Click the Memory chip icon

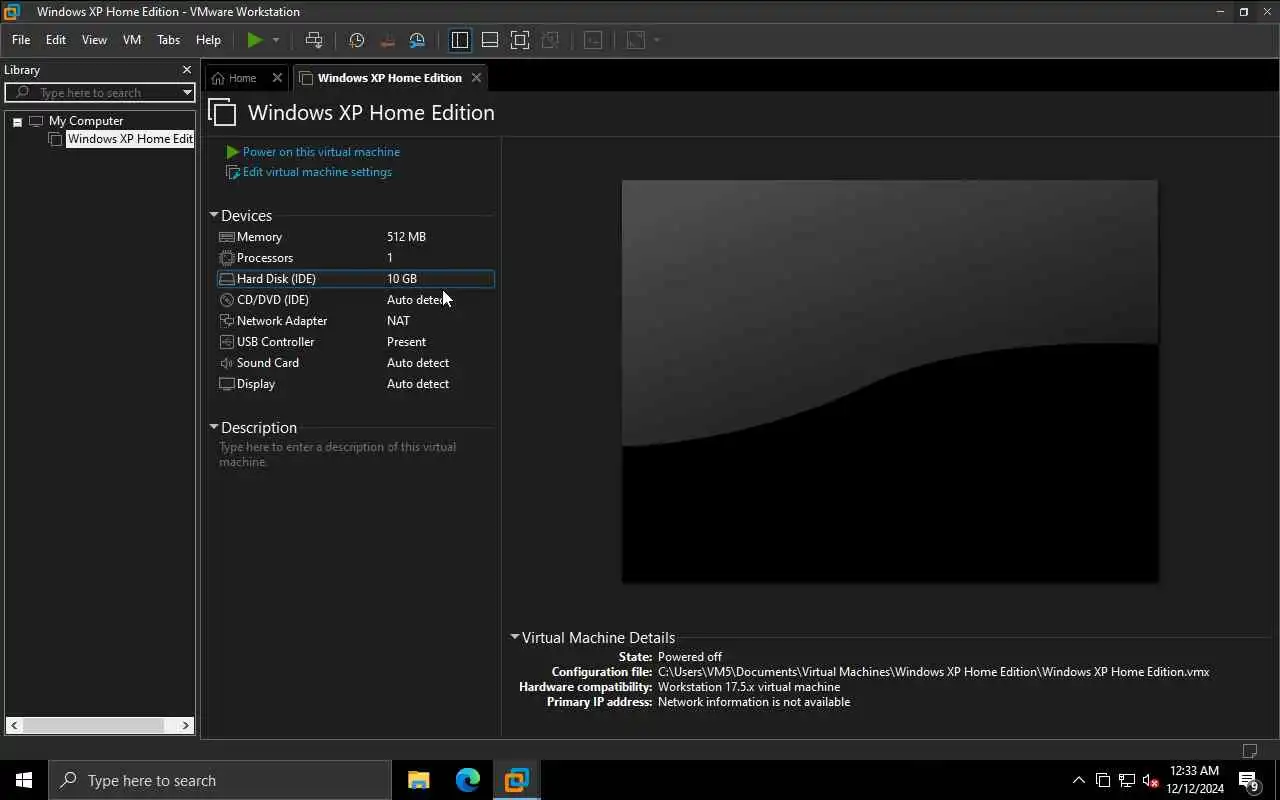[x=227, y=237]
